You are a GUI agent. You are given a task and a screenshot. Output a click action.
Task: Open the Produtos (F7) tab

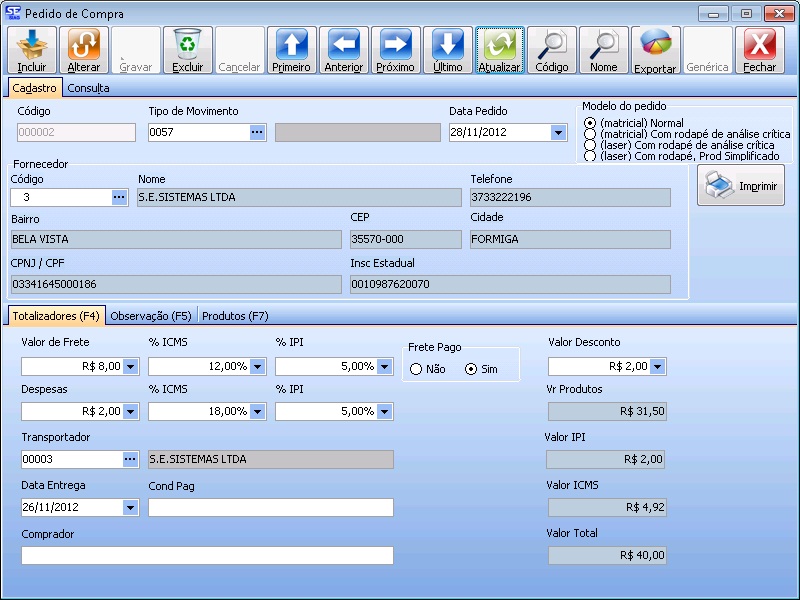[235, 316]
